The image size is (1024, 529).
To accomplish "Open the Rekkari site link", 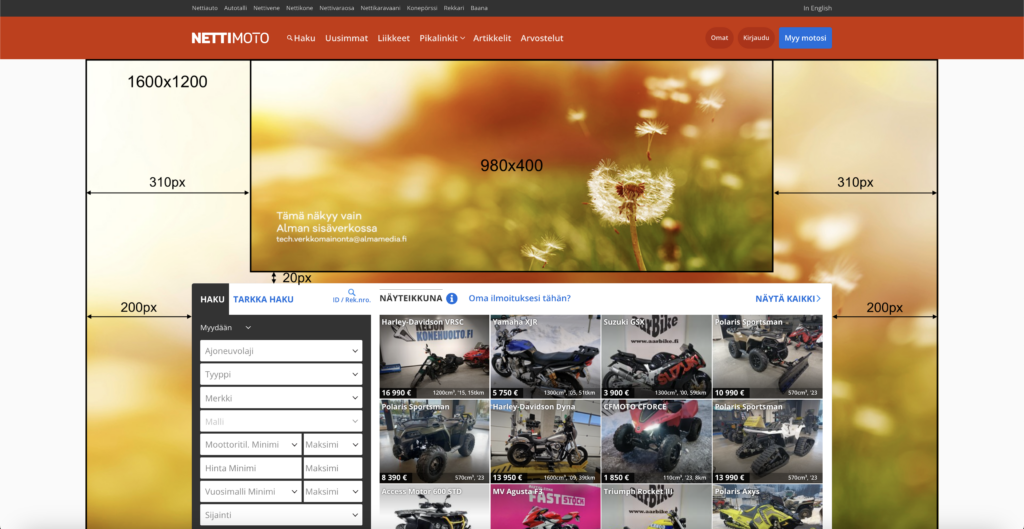I will coord(454,8).
